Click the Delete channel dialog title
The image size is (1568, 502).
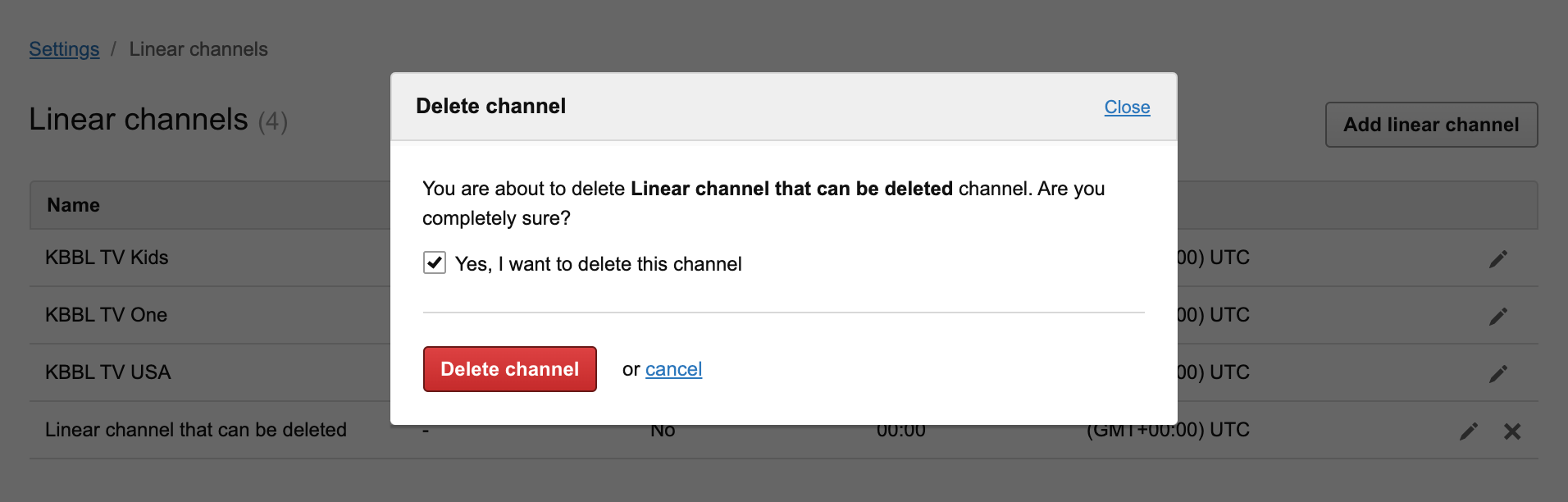tap(490, 107)
